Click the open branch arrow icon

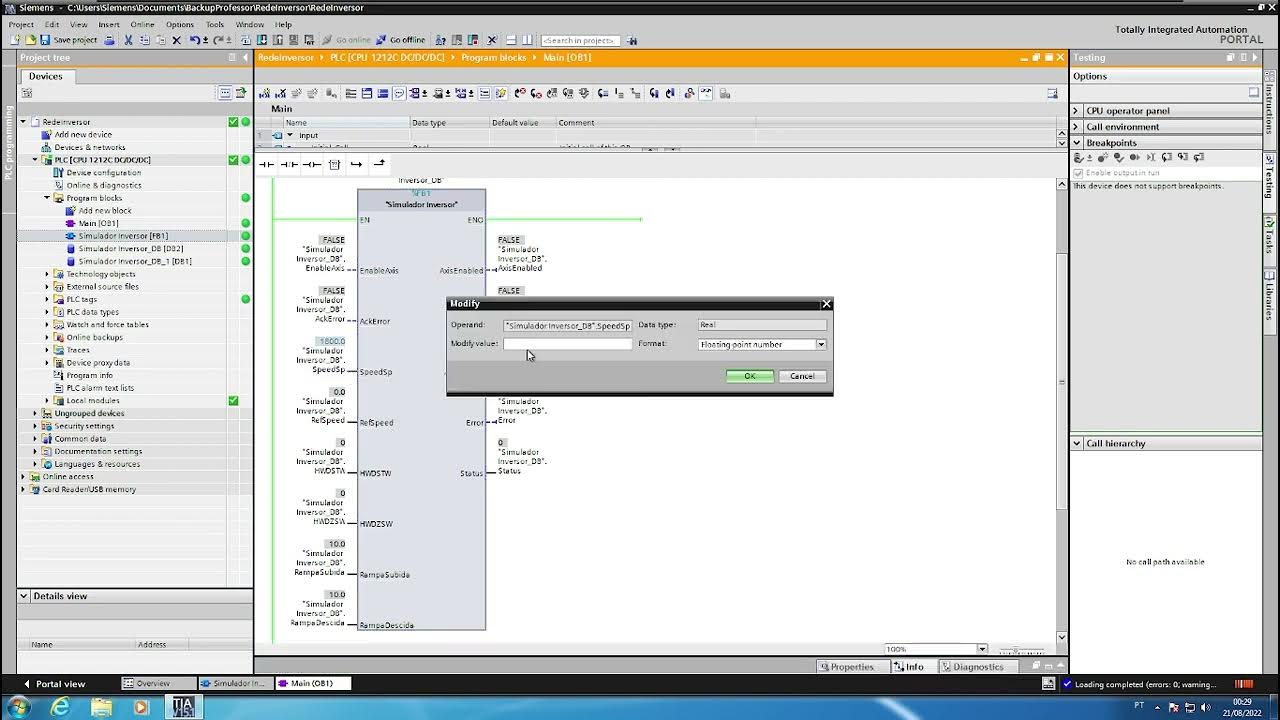[356, 164]
